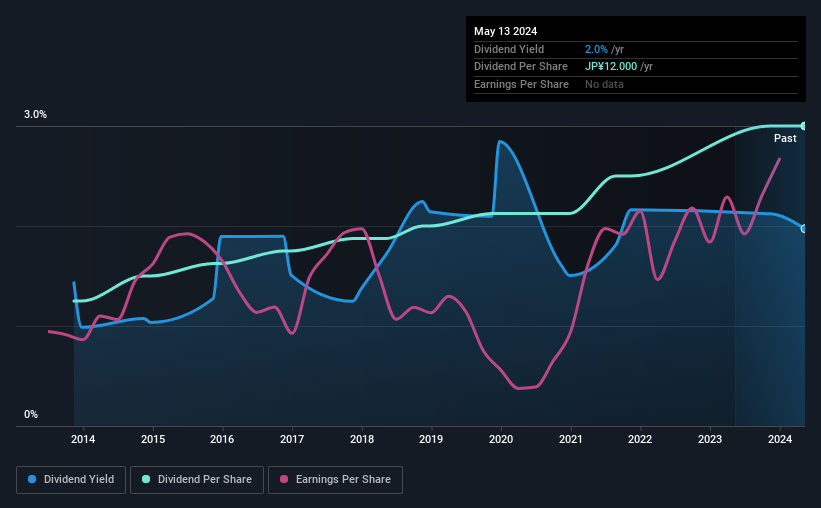This screenshot has height=508, width=821.
Task: Click the blue Dividend Yield legend dot
Action: (32, 479)
